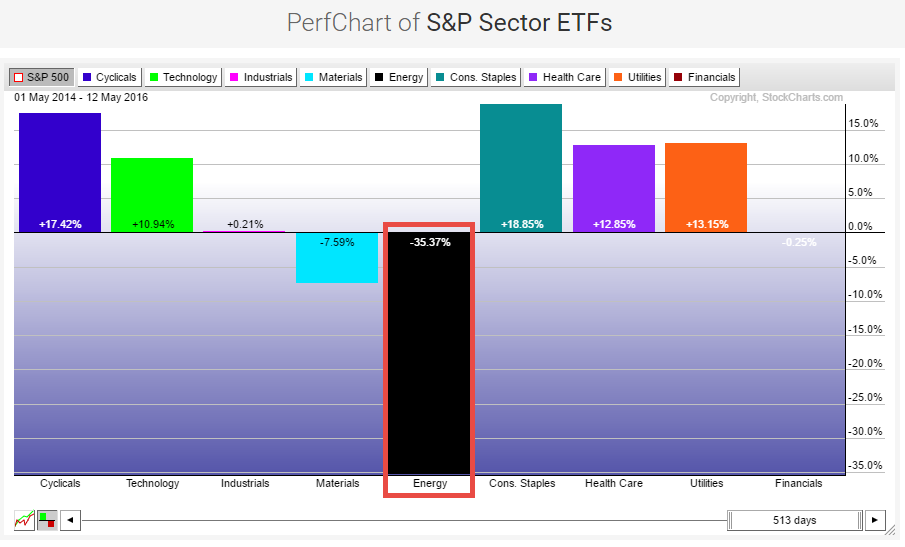Select the histogram bar chart mode icon
Viewport: 905px width, 547px height.
pos(46,520)
